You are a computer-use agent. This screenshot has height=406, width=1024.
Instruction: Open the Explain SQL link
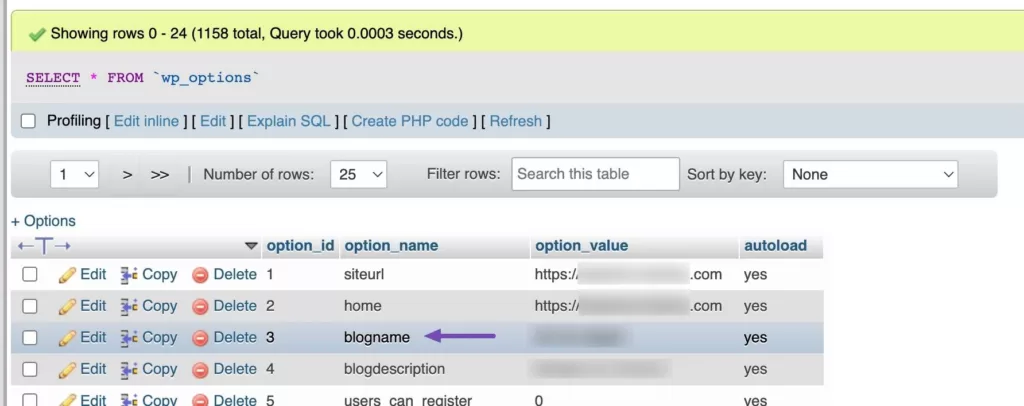[288, 121]
